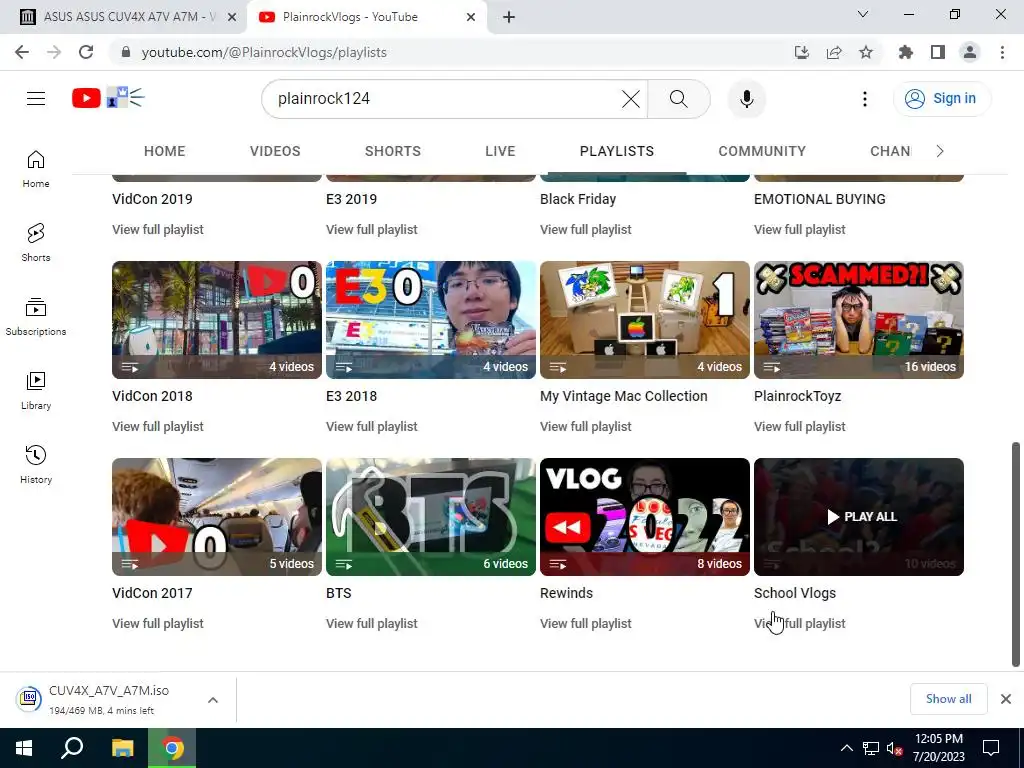Click the Chrome taskbar icon
The width and height of the screenshot is (1024, 768).
pyautogui.click(x=172, y=748)
